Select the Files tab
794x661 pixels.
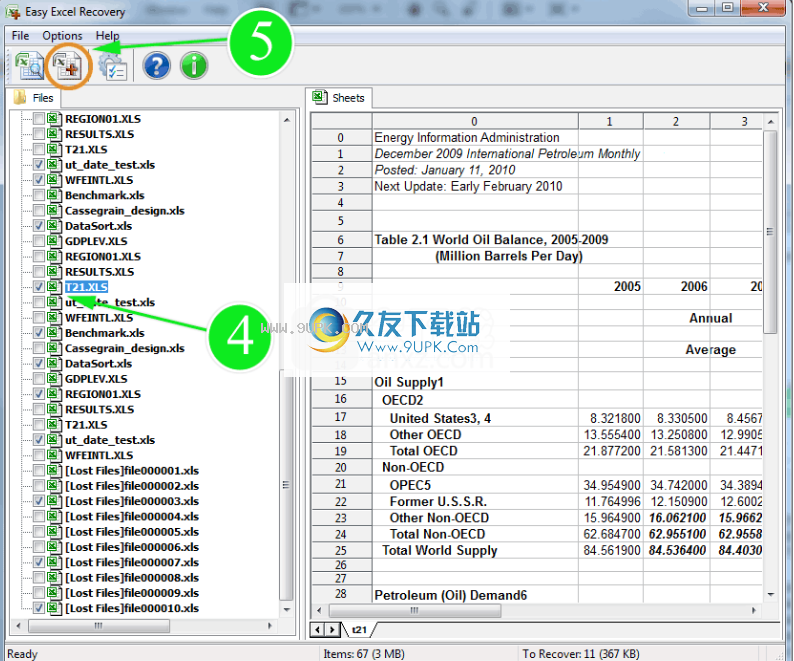pyautogui.click(x=34, y=98)
